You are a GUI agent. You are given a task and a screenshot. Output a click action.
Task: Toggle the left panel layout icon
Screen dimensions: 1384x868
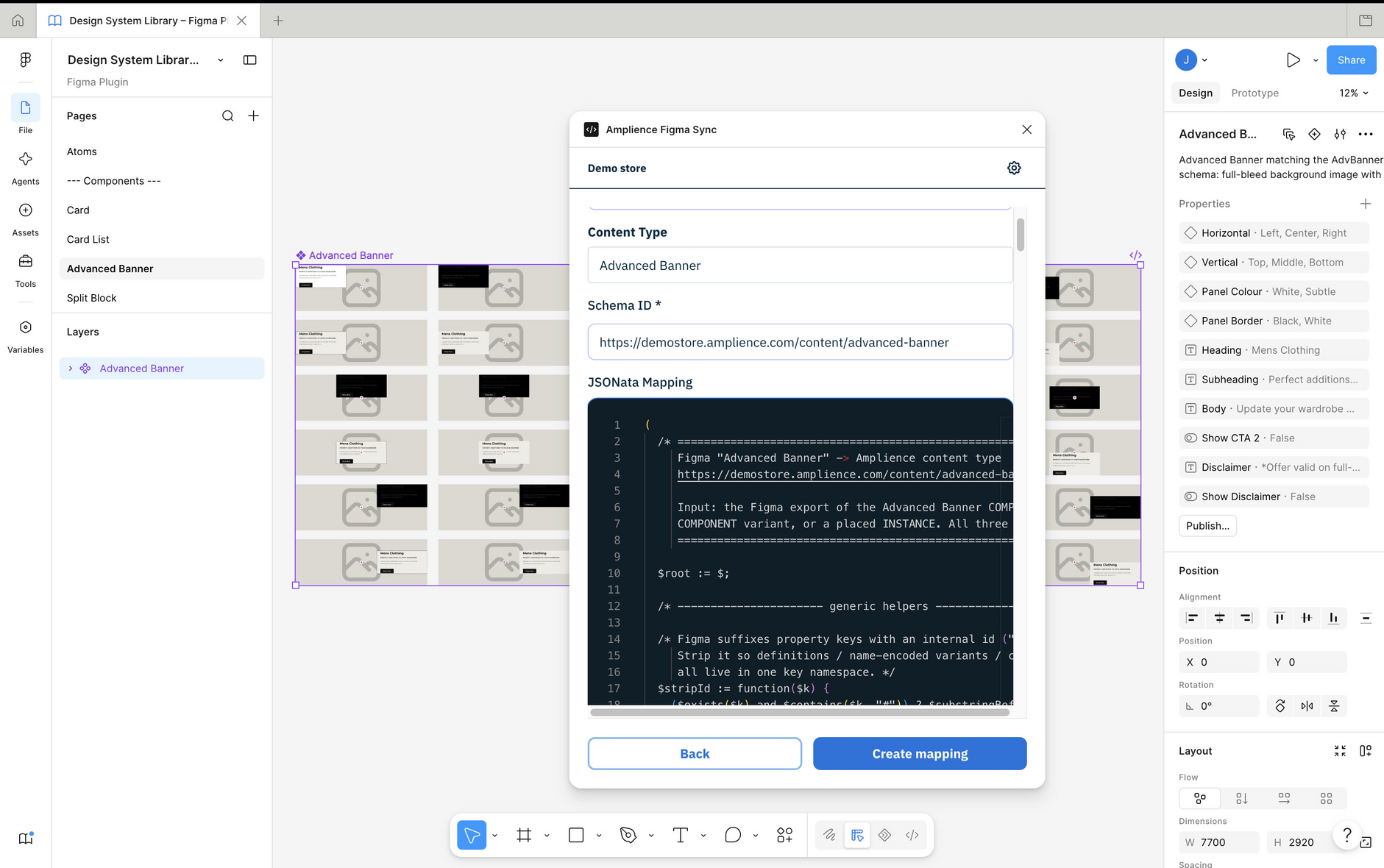pos(250,60)
